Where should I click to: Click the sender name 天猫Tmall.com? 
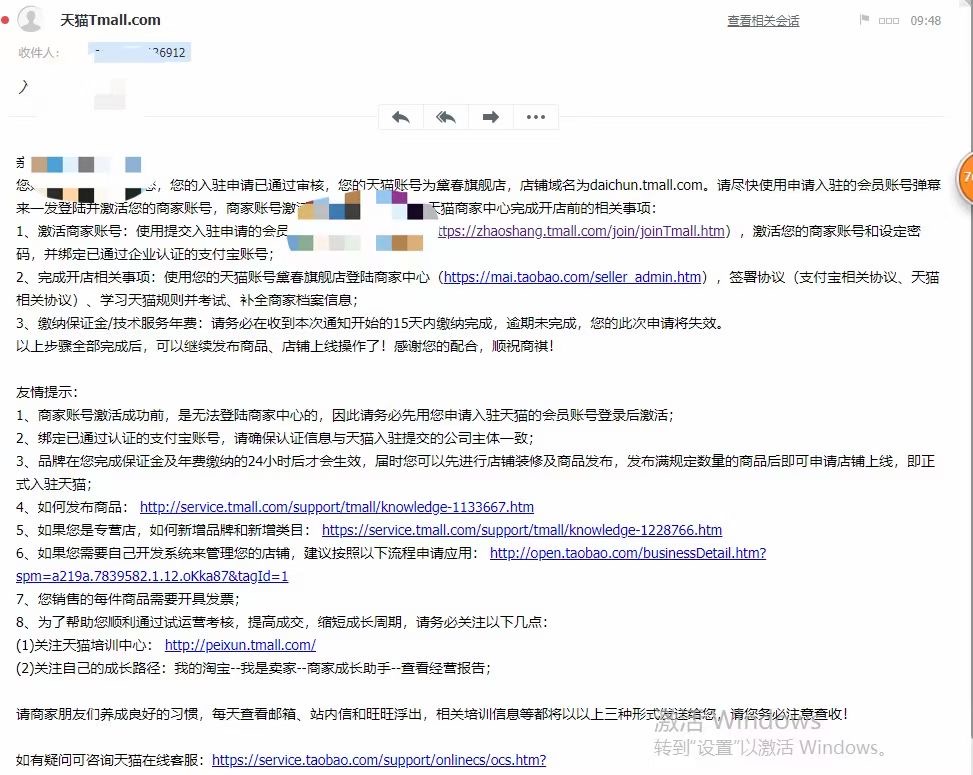tap(110, 20)
